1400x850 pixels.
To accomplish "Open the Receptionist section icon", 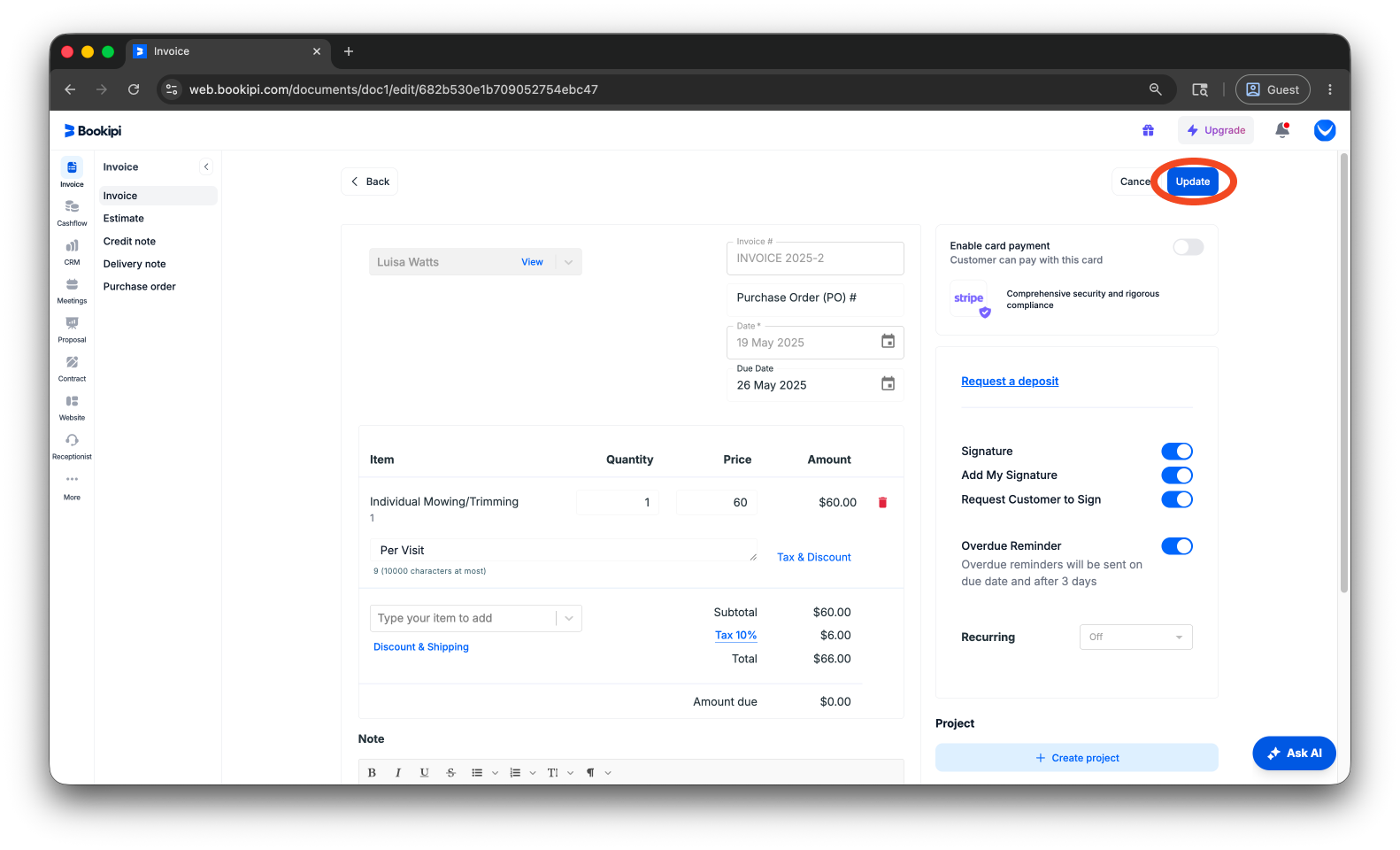I will 72,440.
